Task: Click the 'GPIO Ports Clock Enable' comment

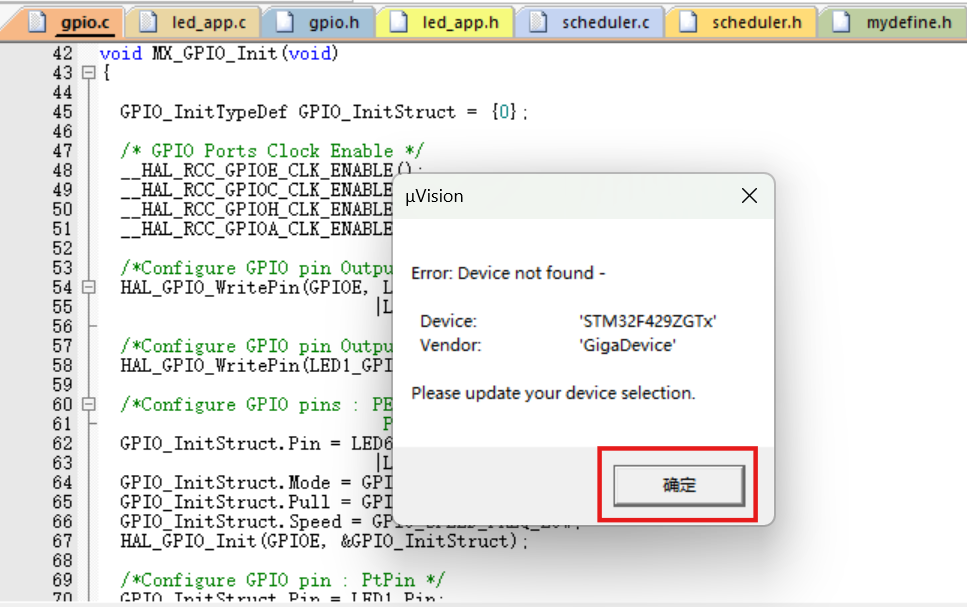Action: [272, 151]
